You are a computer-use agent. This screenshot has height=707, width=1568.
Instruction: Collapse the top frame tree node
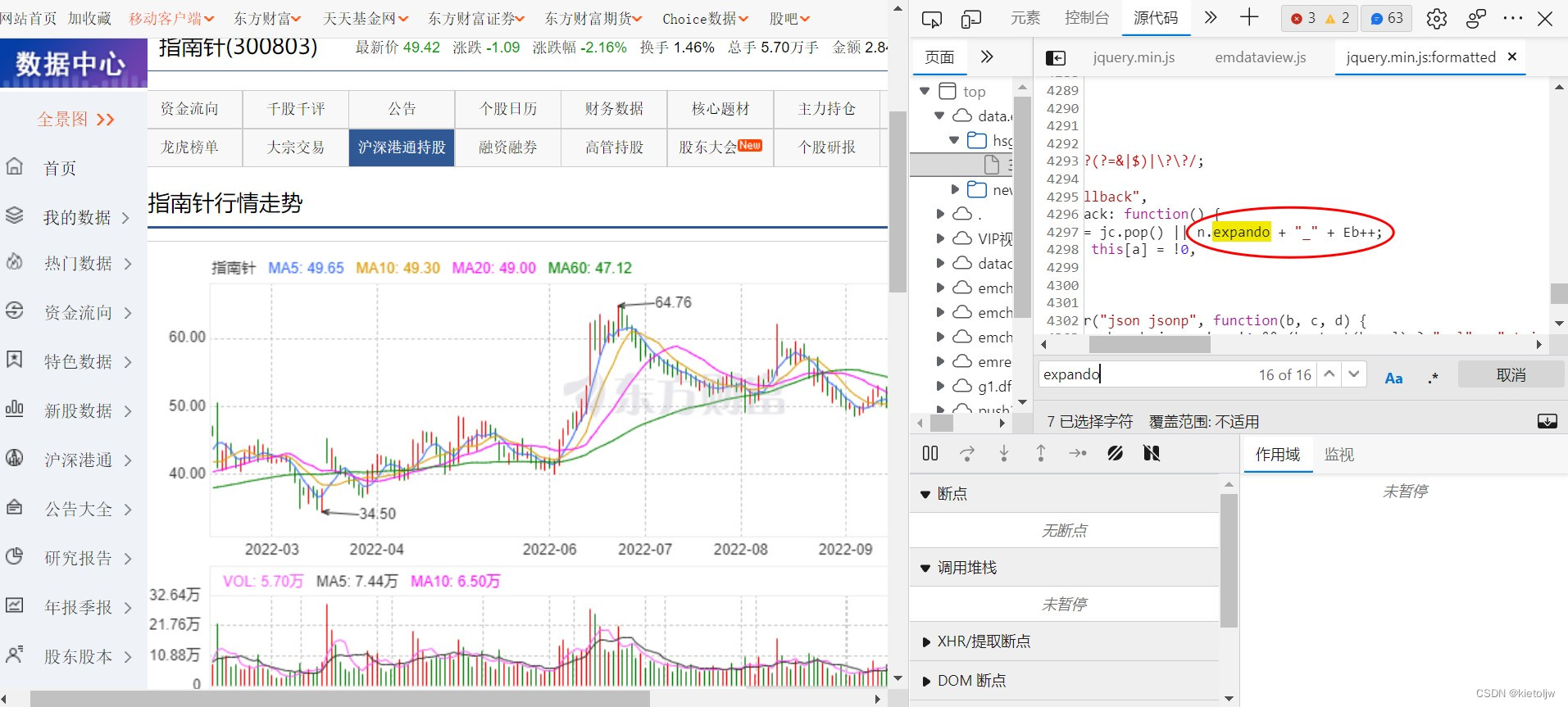tap(925, 91)
